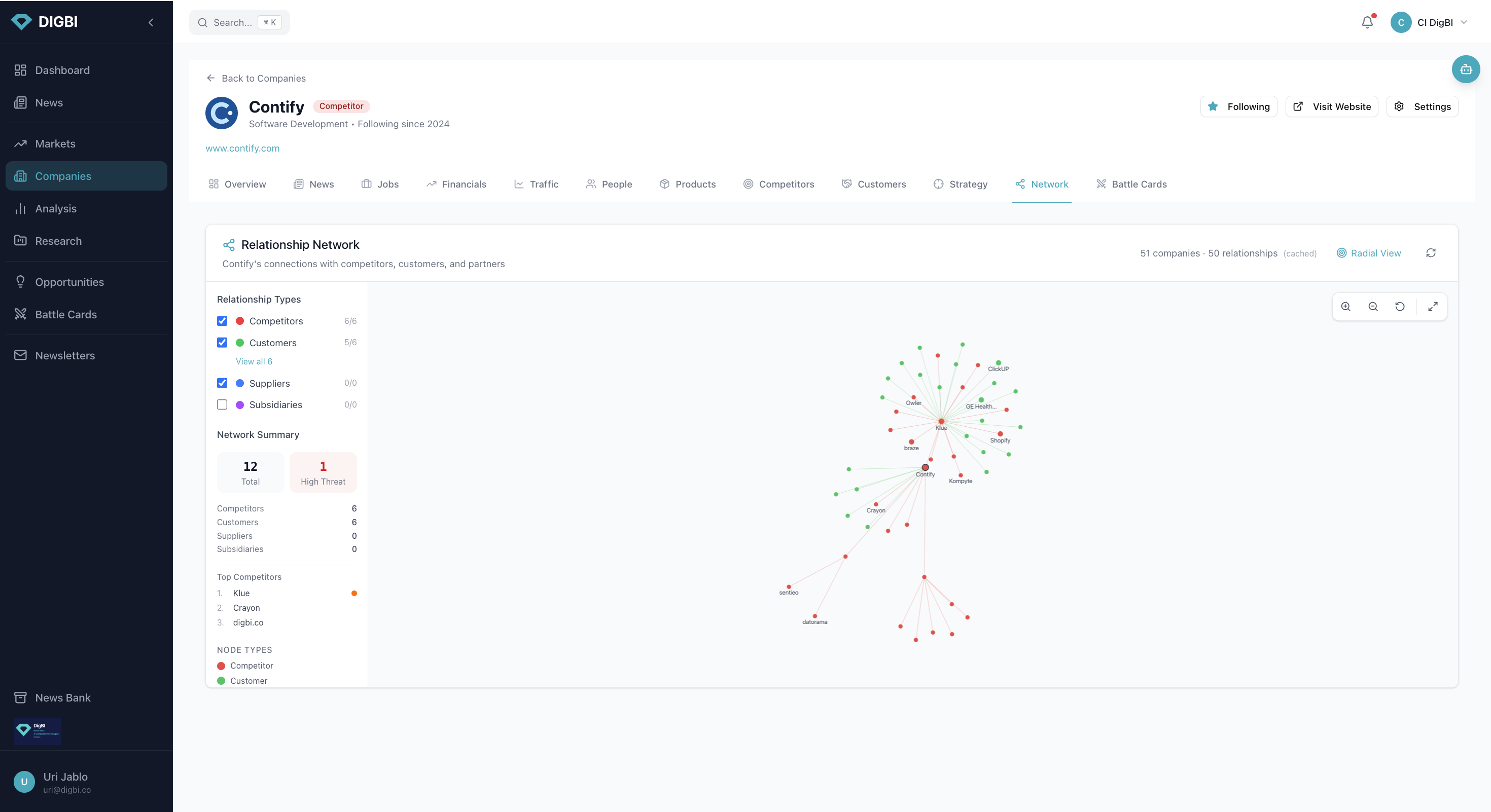Switch to the Competitors tab
This screenshot has width=1491, height=812.
(x=778, y=184)
